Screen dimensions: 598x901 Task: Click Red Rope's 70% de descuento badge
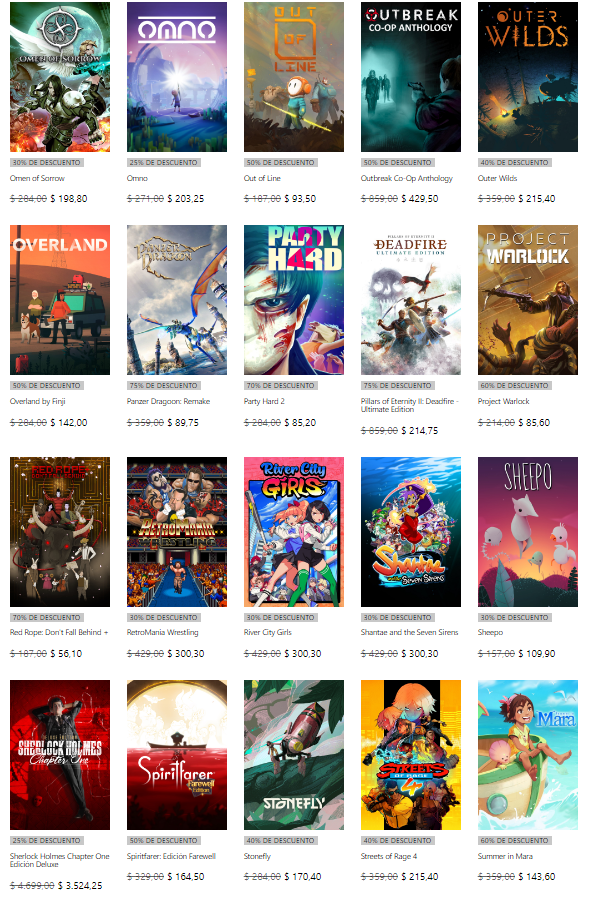[47, 618]
